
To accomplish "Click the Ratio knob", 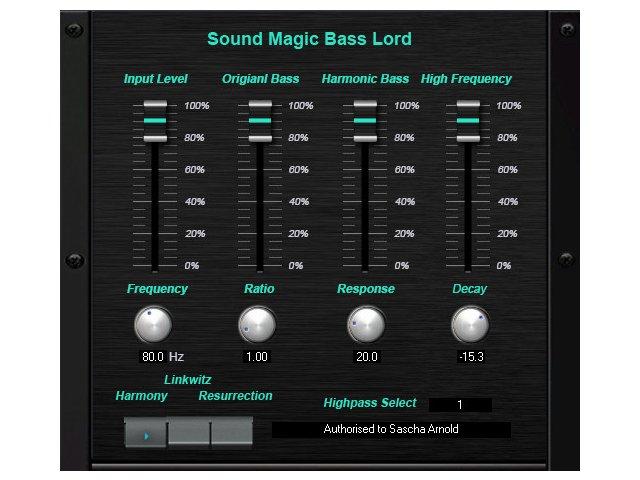I will (257, 325).
